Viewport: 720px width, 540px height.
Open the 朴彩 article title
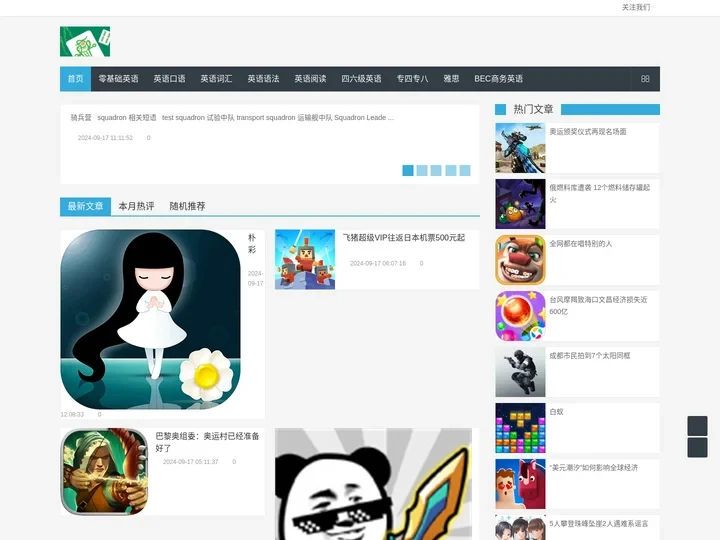[x=252, y=243]
